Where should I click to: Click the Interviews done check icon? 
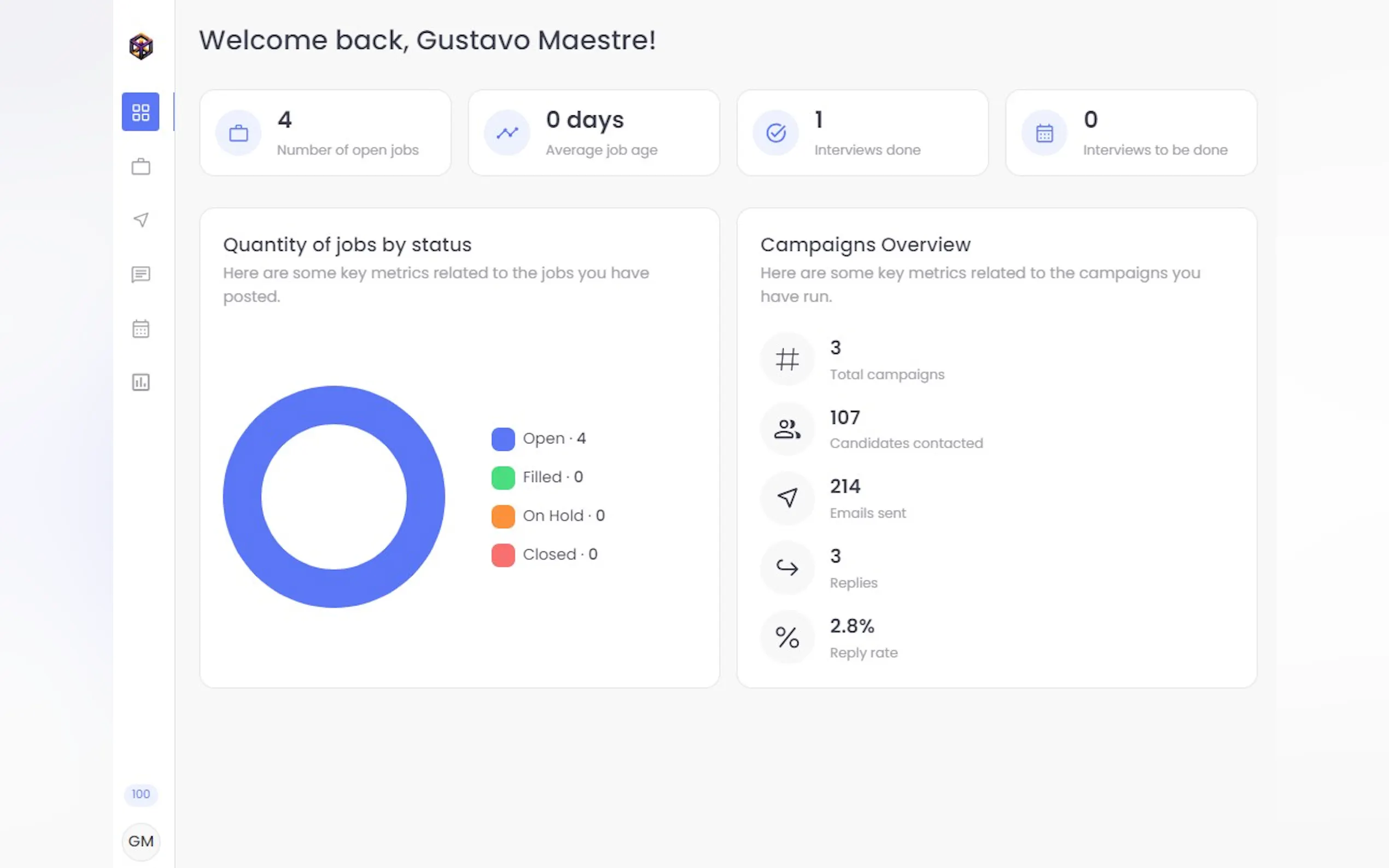[x=776, y=133]
